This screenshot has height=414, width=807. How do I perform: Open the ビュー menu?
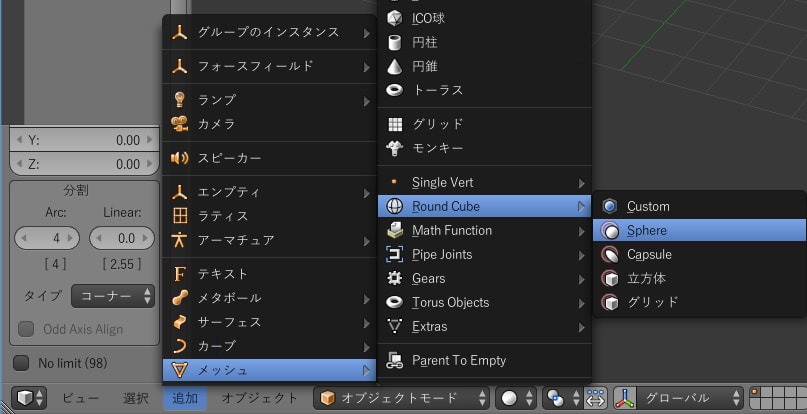[81, 398]
